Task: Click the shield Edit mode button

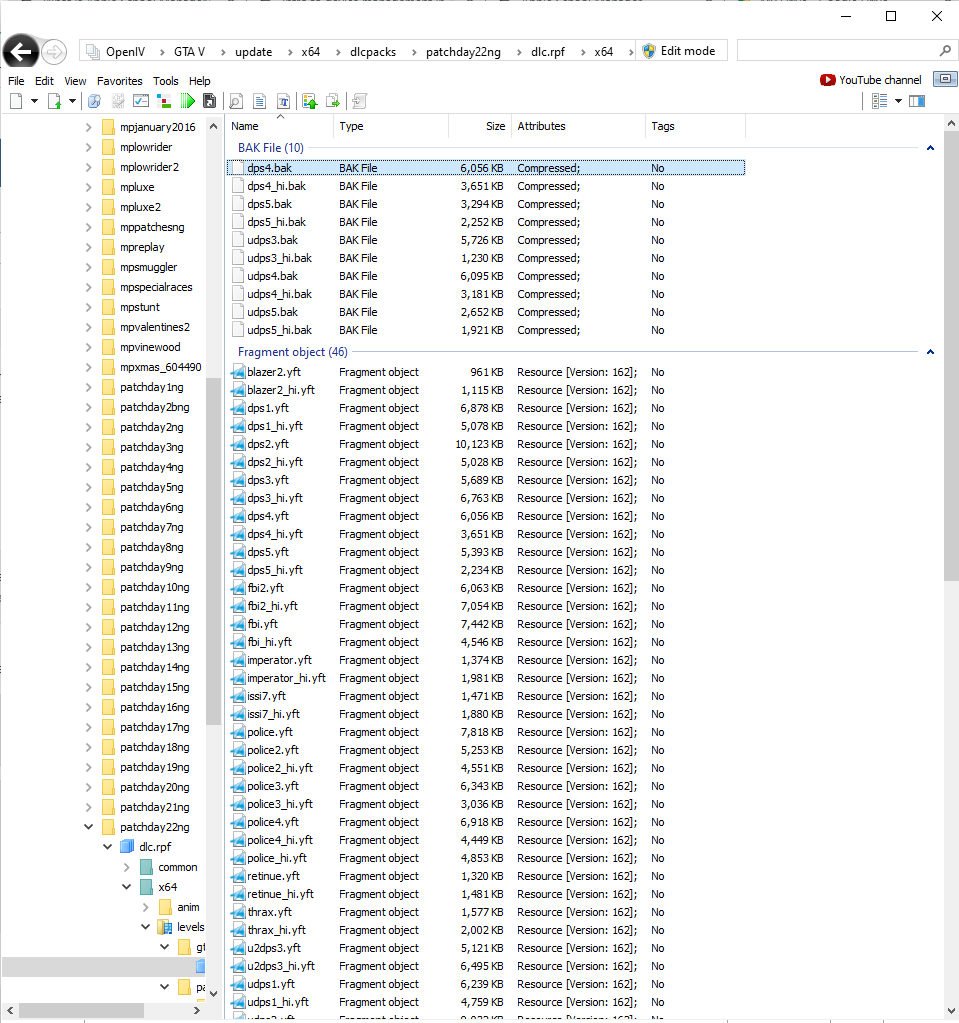Action: click(x=679, y=51)
